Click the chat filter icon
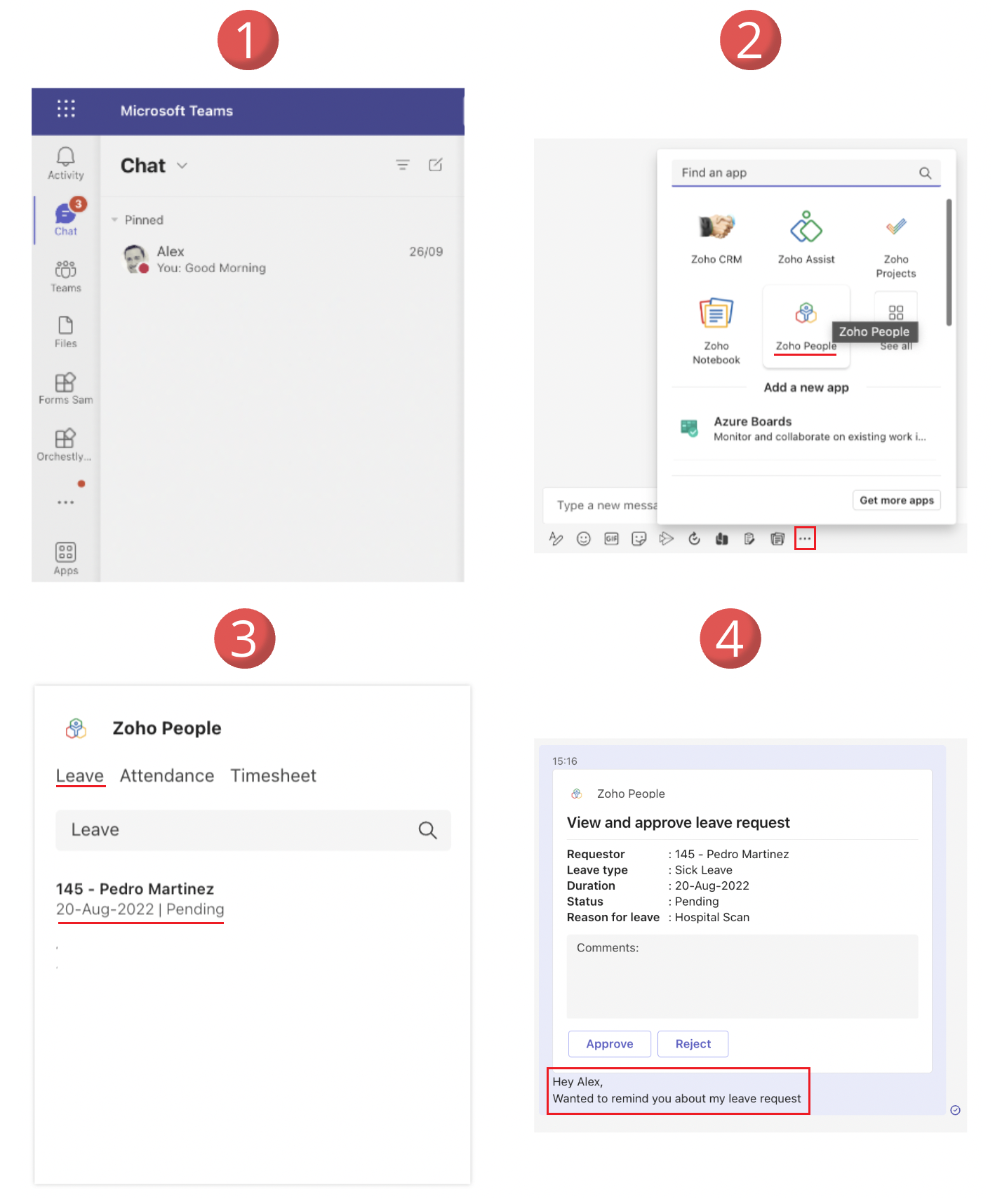995x1204 pixels. coord(403,165)
